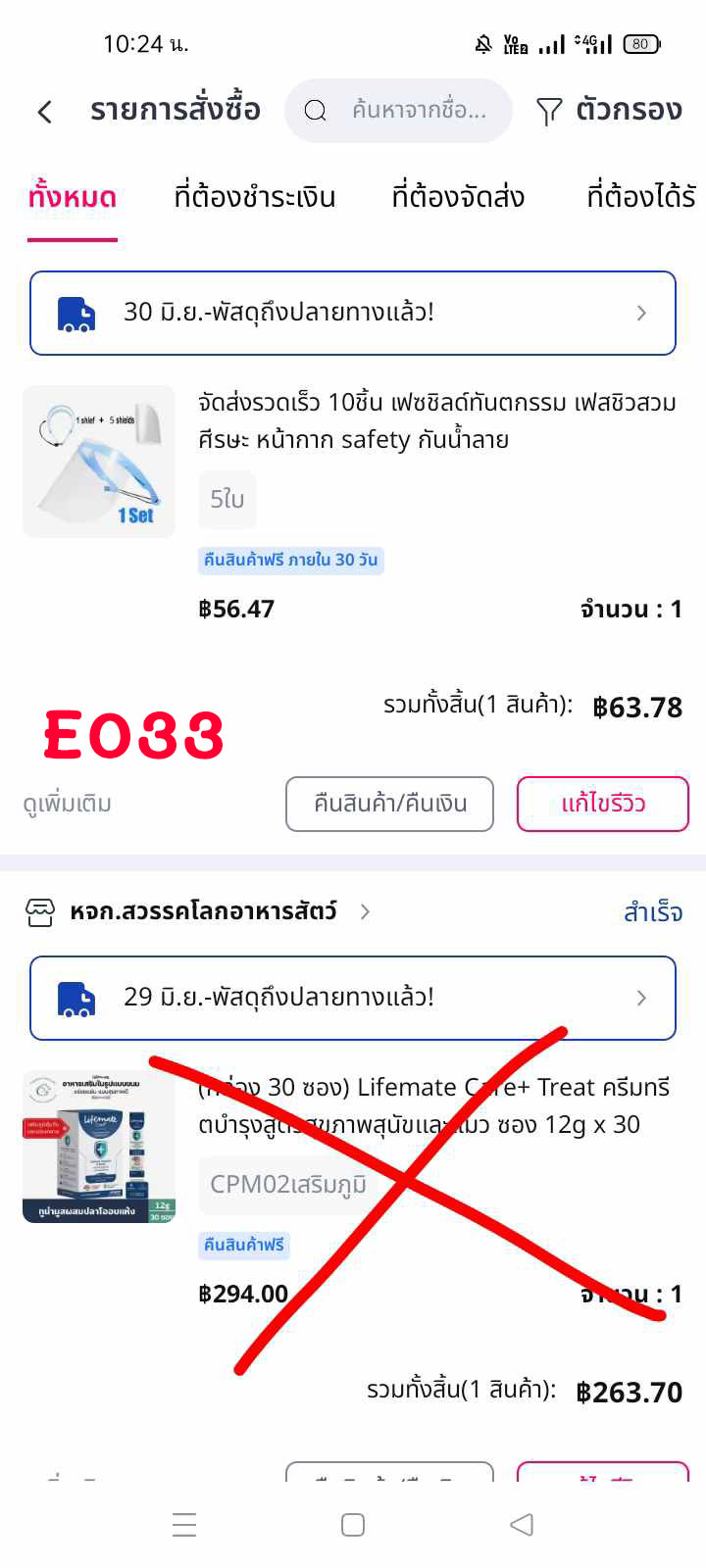Expand the 30 มิ.ย. delivery status chevron

click(641, 313)
